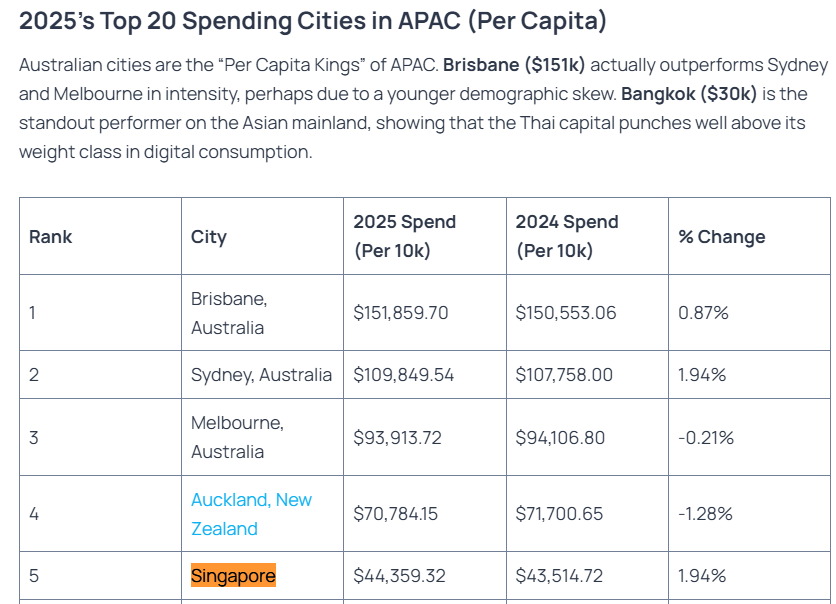Click the Rank column header
Image resolution: width=836 pixels, height=604 pixels.
[51, 237]
